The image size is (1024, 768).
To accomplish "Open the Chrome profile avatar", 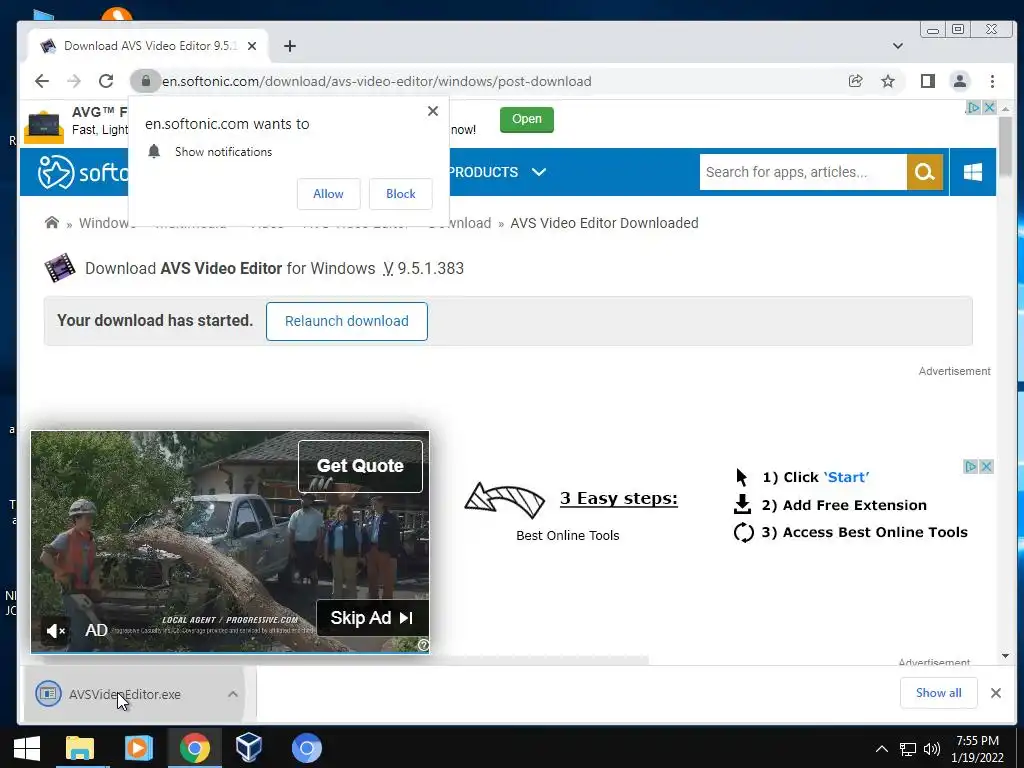I will point(959,81).
